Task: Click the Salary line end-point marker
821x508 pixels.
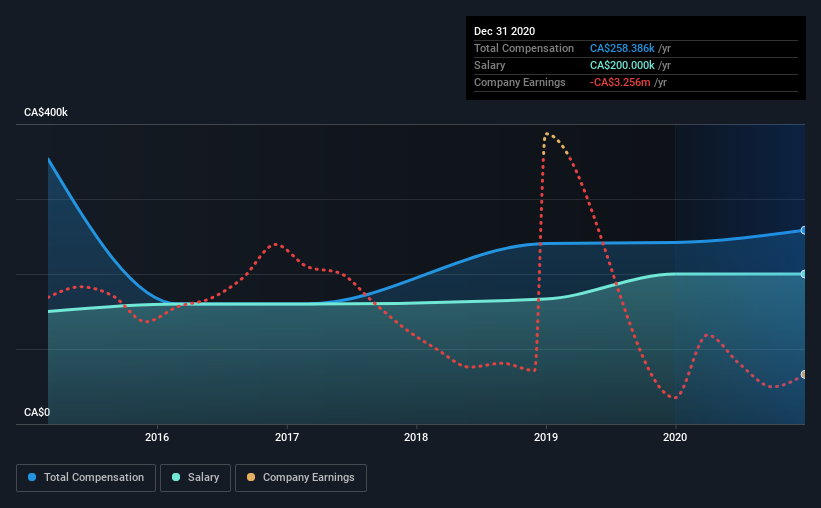Action: click(x=804, y=274)
